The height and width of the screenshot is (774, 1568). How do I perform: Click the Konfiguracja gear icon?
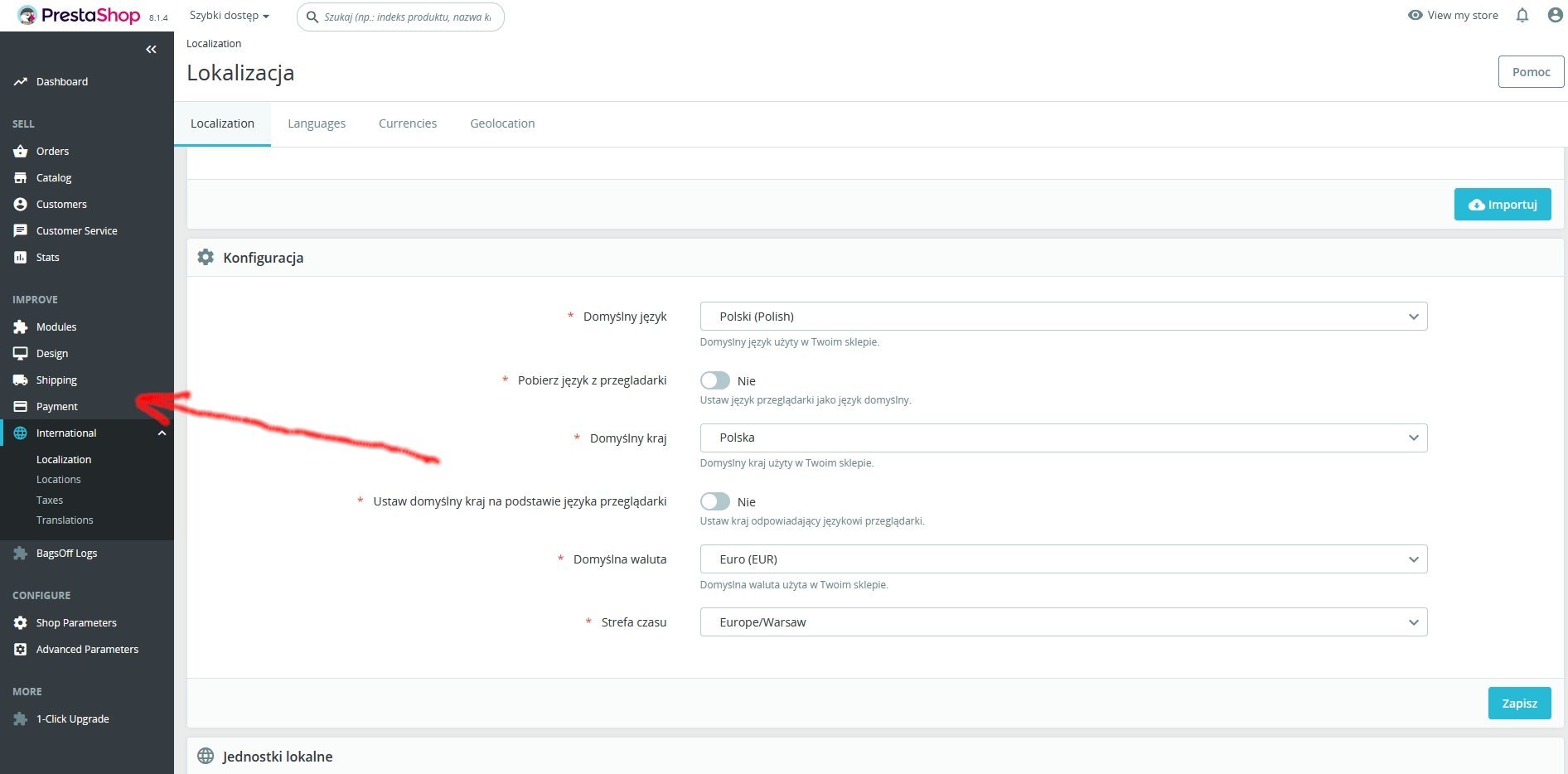[x=206, y=258]
